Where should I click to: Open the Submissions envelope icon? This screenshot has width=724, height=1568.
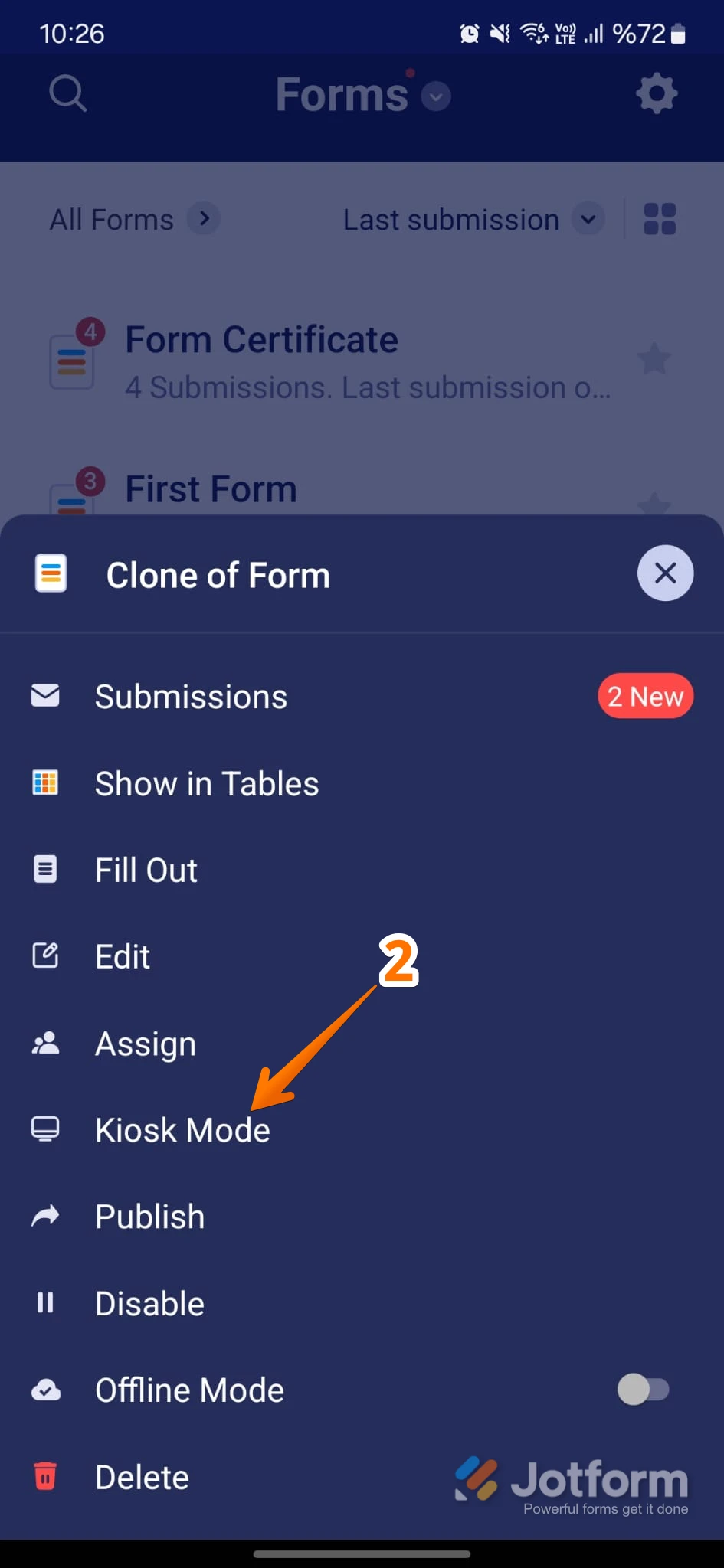coord(45,696)
